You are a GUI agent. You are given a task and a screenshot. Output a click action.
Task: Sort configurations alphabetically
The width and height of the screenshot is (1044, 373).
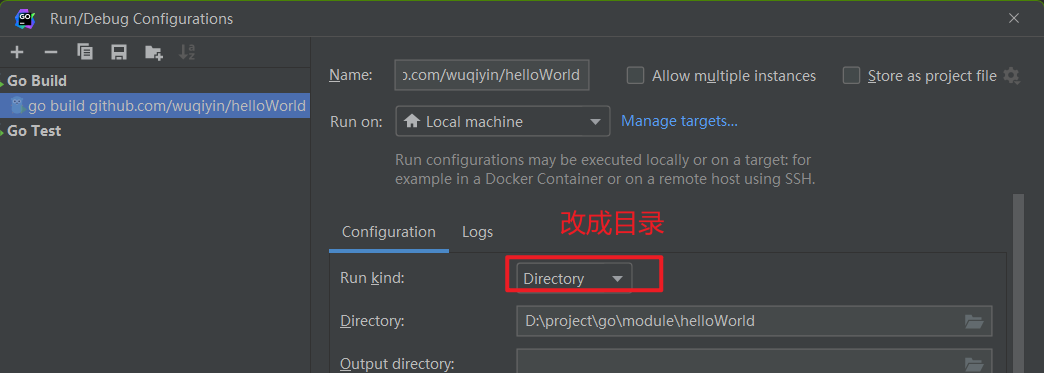(x=187, y=52)
